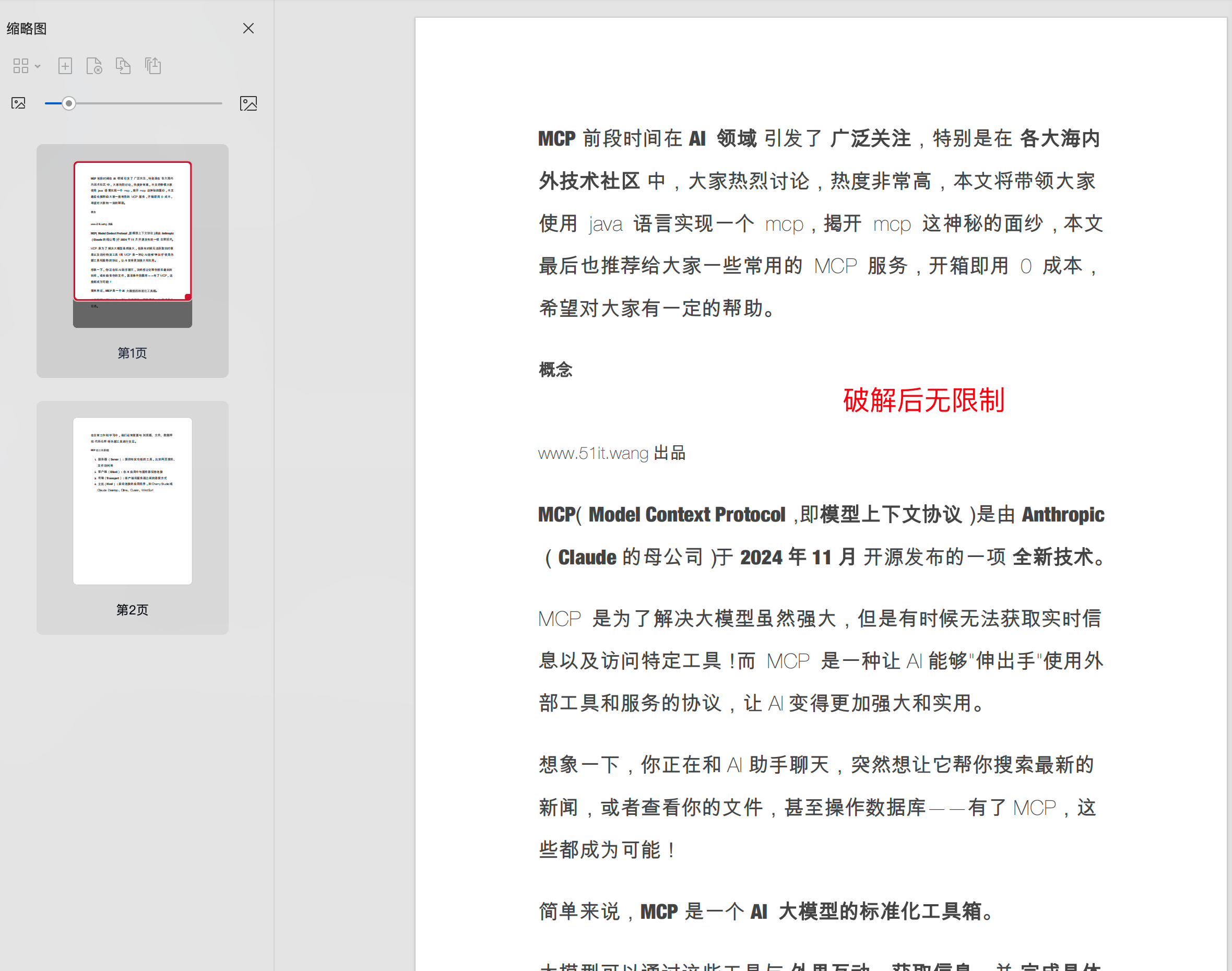
Task: Click the extract pages icon
Action: 153,66
